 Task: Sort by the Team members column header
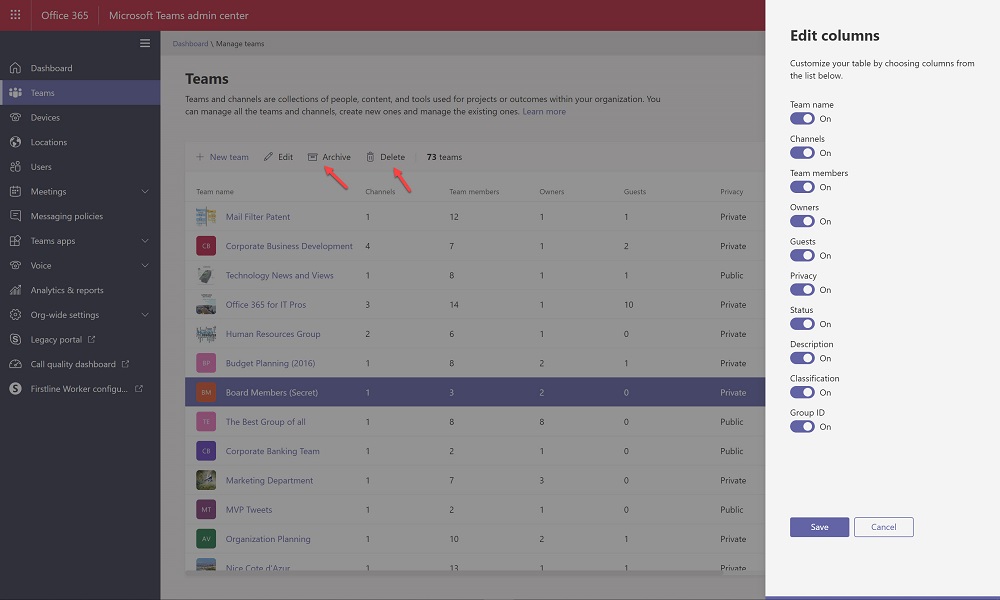click(x=474, y=191)
